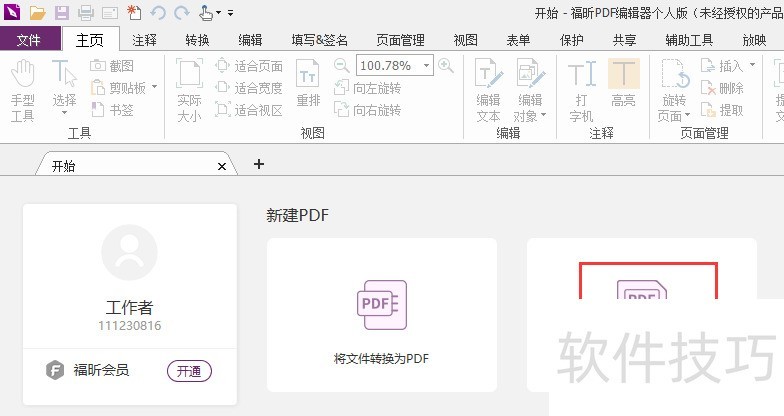Switch to the 注释 ribbon tab
This screenshot has height=416, width=784.
pyautogui.click(x=144, y=40)
